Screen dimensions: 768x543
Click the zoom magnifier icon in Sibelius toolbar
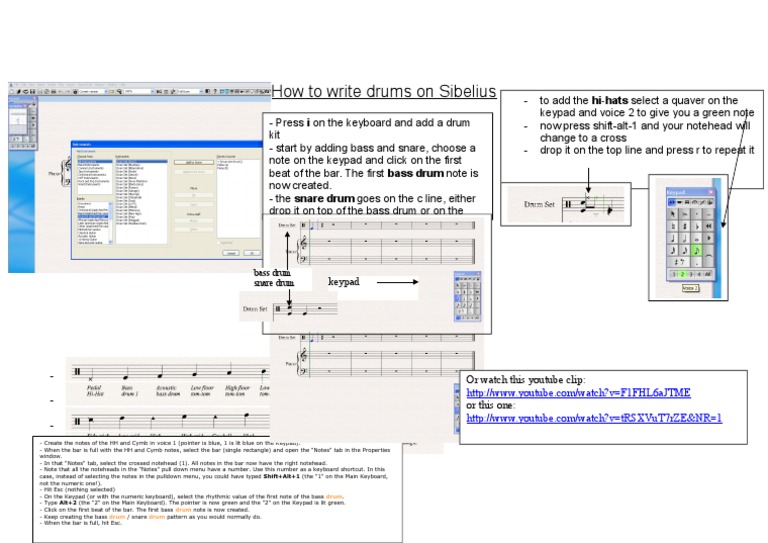(119, 92)
